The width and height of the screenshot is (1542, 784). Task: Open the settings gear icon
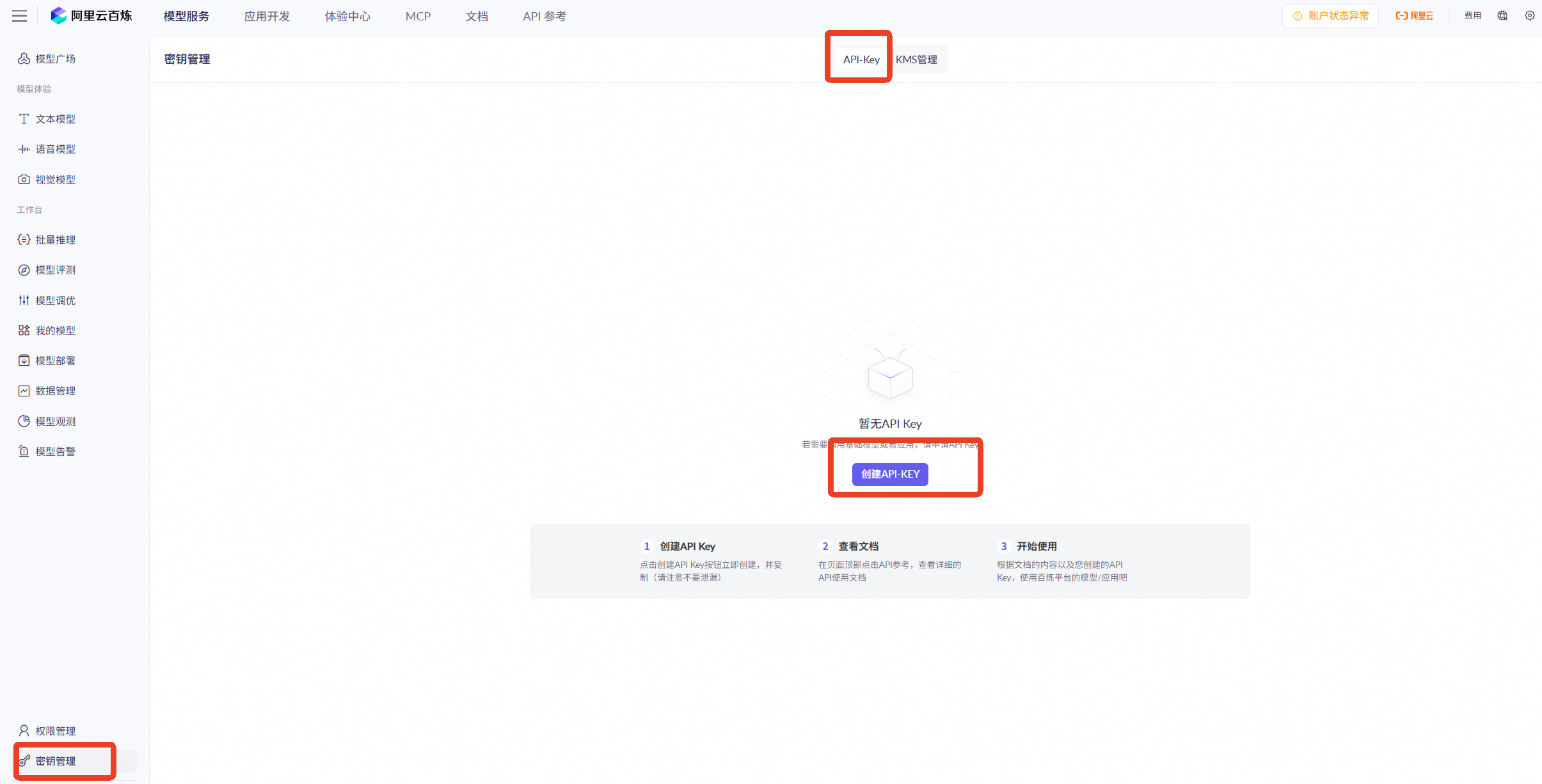[x=1529, y=16]
